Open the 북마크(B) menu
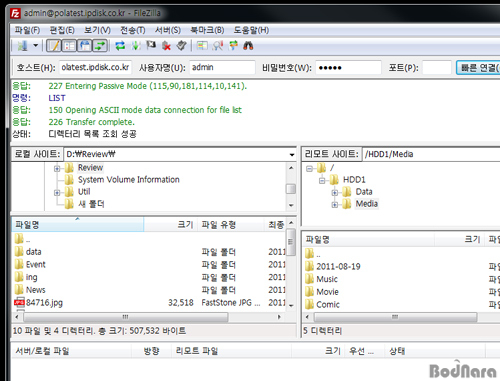The image size is (500, 381). tap(207, 30)
